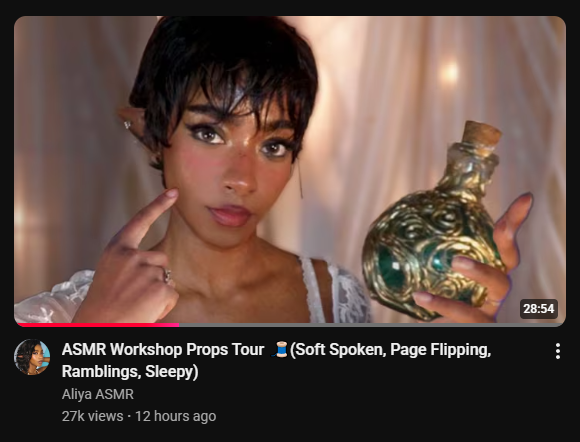Open the ASMR Workshop Props Tour video title
The height and width of the screenshot is (442, 580).
tap(276, 360)
